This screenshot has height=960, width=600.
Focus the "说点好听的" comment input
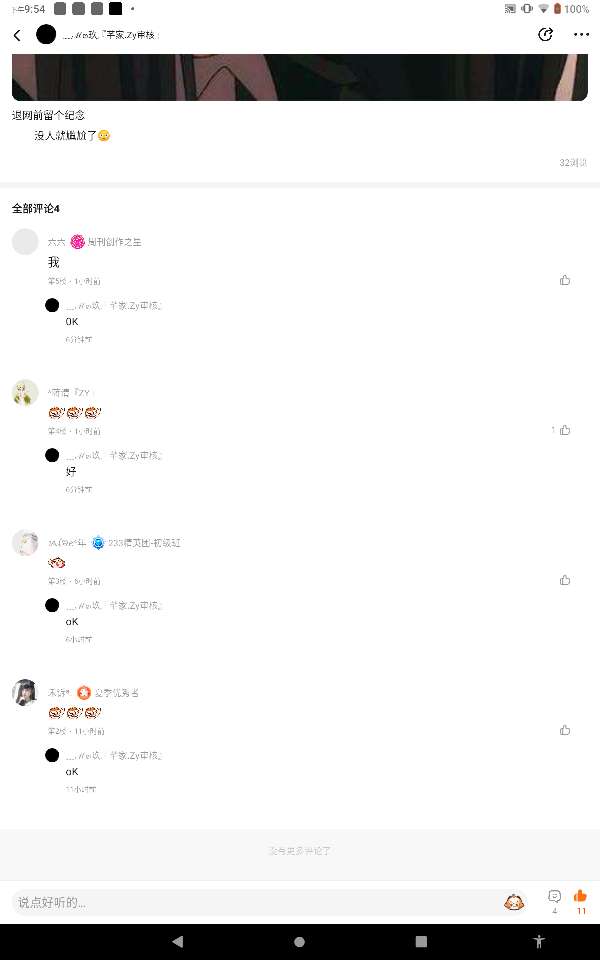pos(257,902)
